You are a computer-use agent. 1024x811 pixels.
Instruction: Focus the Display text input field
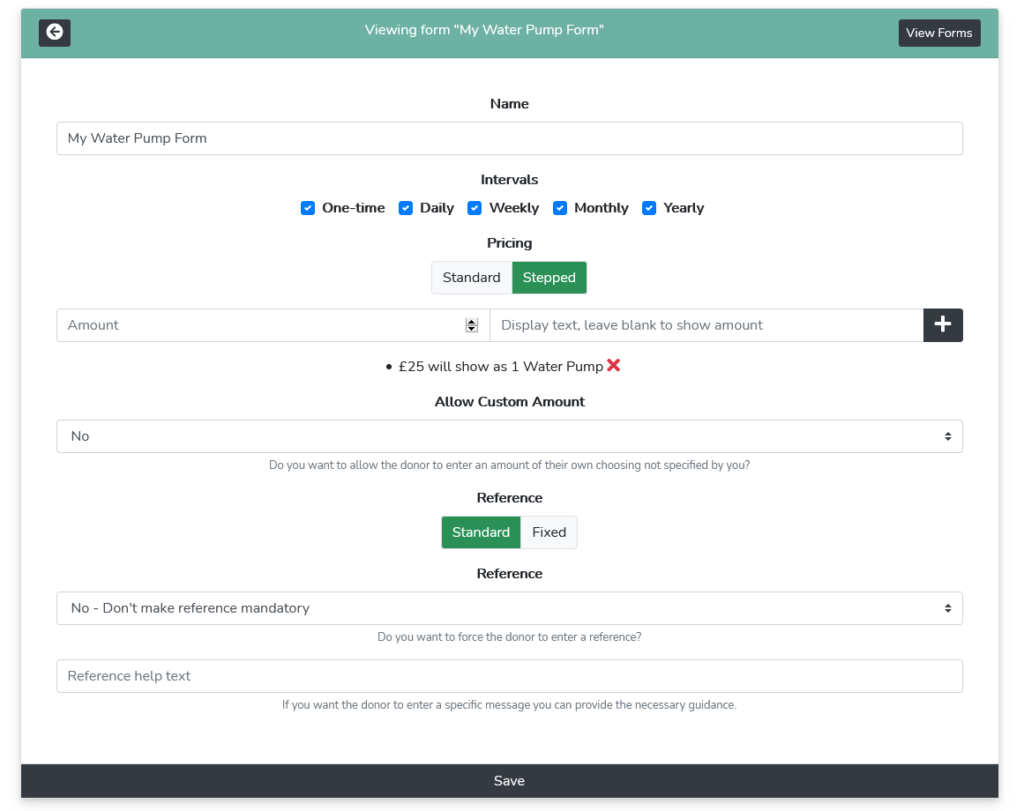[x=706, y=325]
